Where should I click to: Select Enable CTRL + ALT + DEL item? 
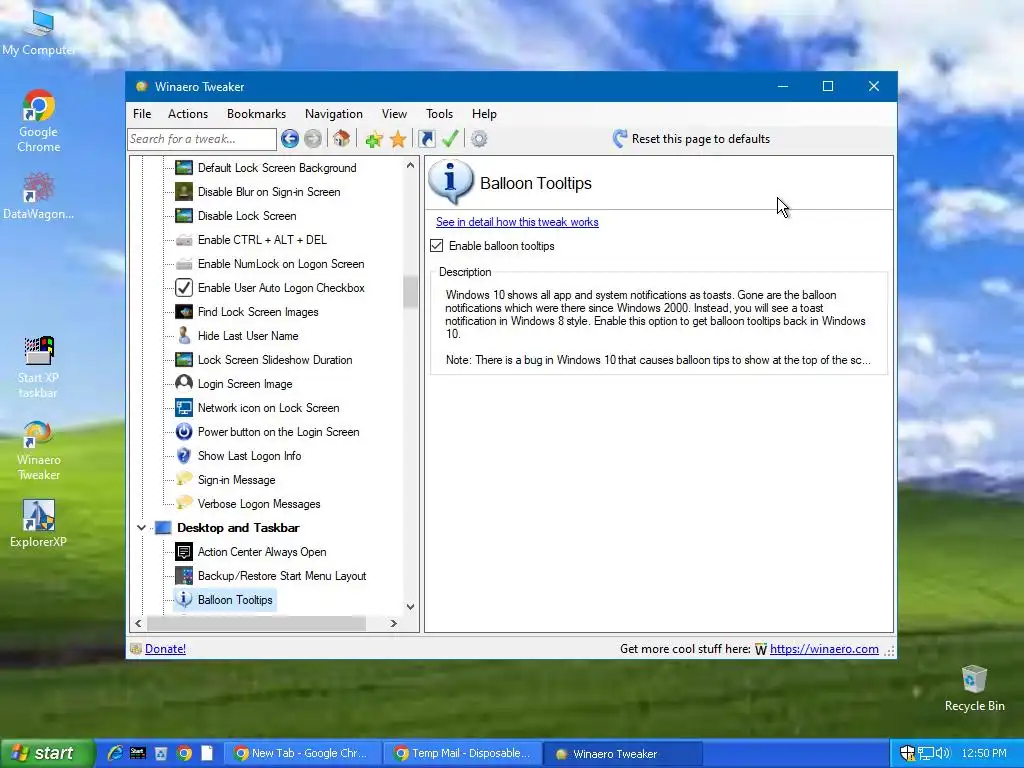(x=262, y=240)
